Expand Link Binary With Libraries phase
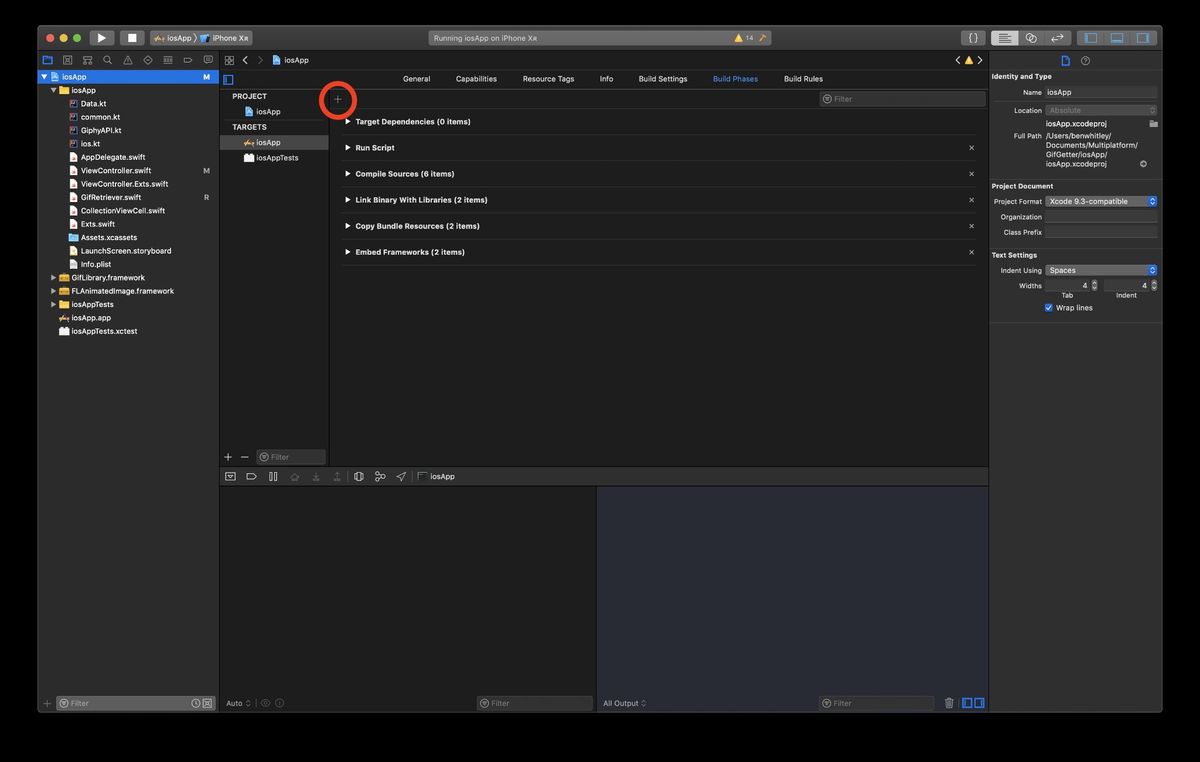1200x762 pixels. point(348,200)
